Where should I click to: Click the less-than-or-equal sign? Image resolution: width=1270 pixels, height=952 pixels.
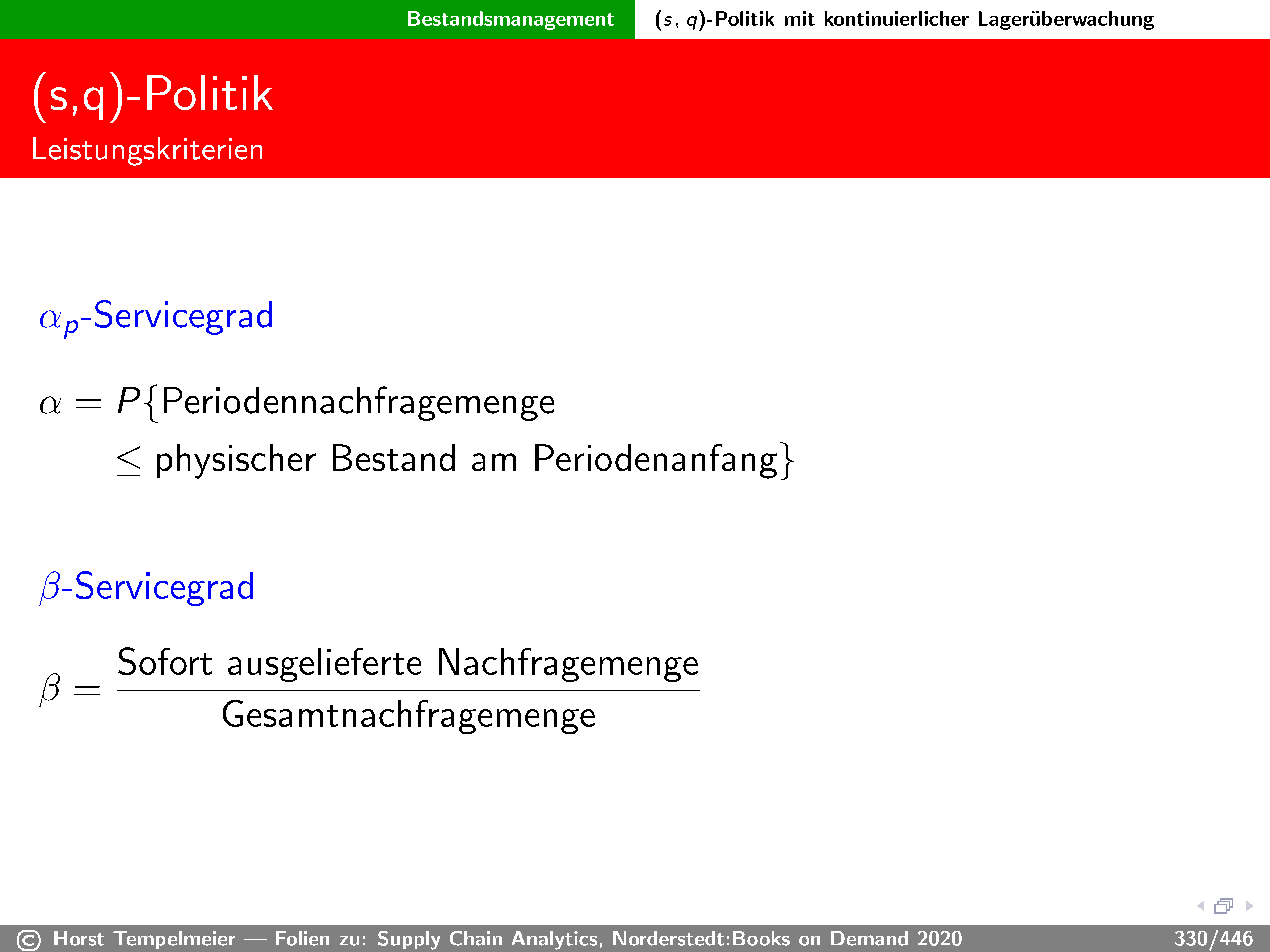pos(128,461)
